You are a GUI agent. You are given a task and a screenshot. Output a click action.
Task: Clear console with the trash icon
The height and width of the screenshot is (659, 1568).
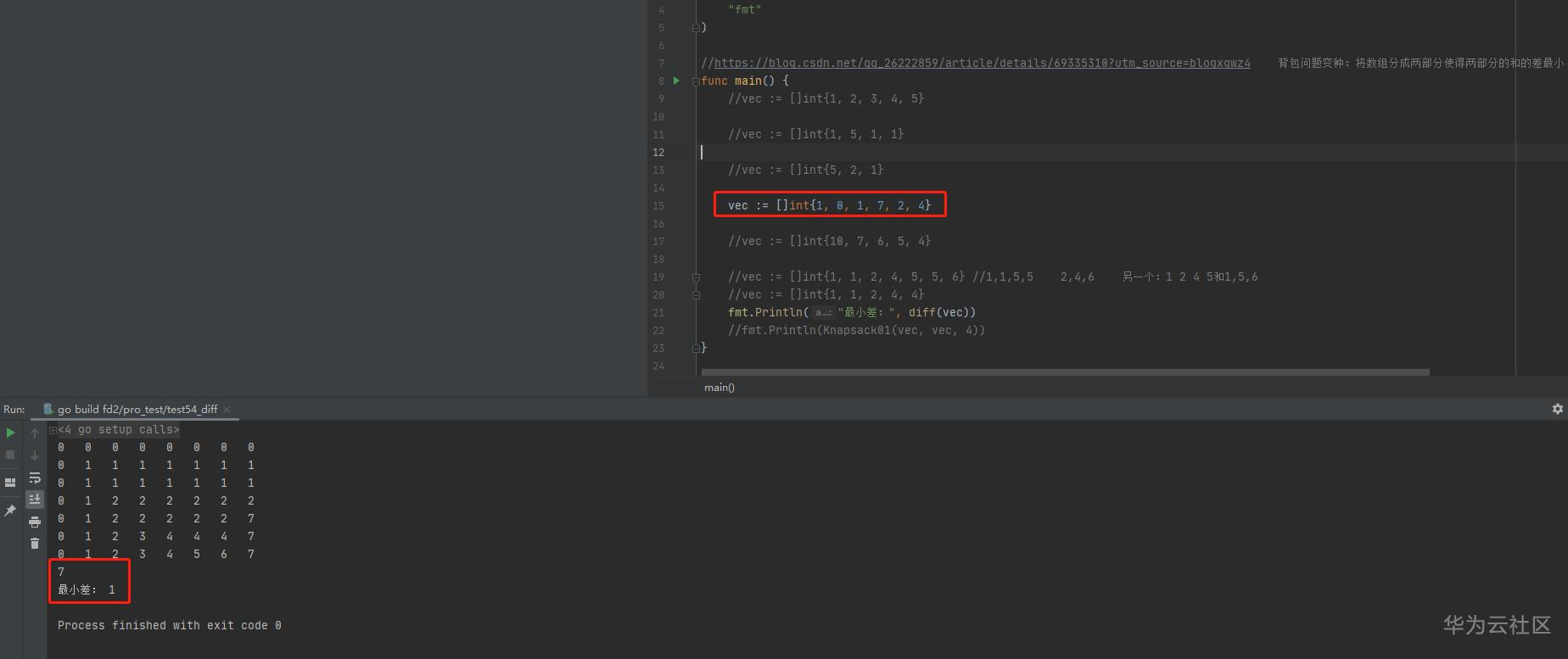coord(35,544)
